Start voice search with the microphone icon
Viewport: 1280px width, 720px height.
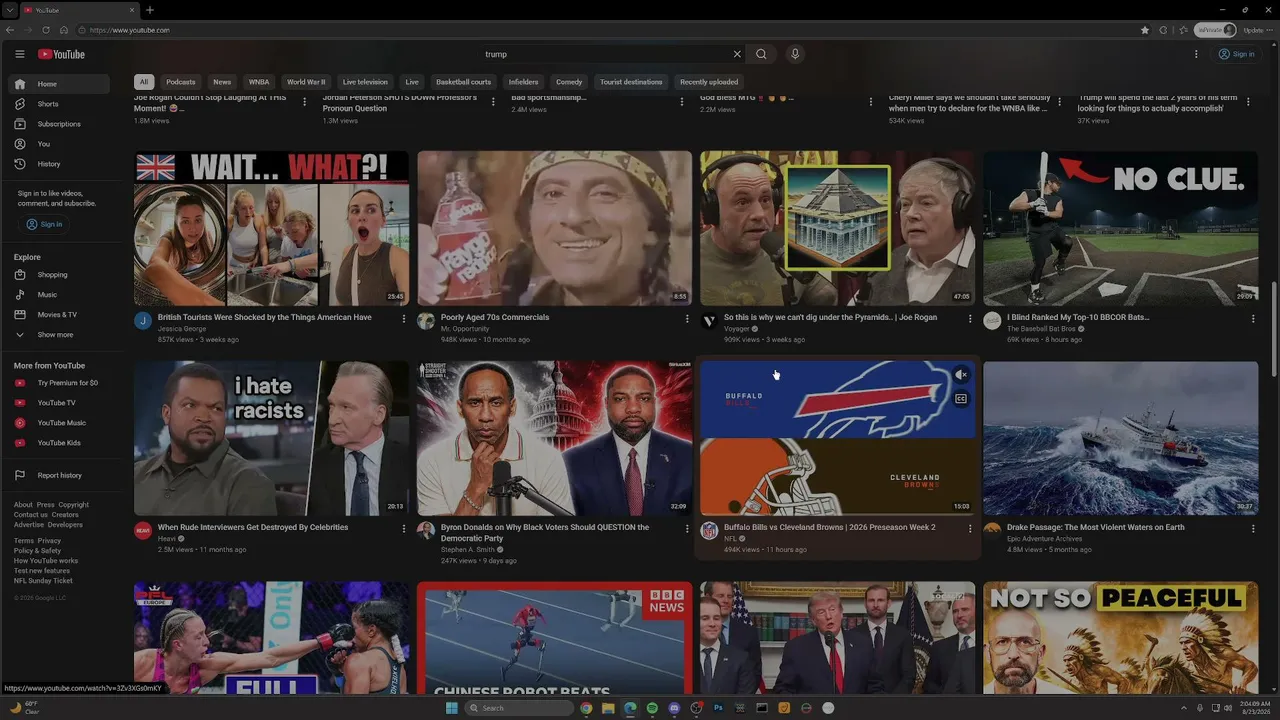(795, 54)
